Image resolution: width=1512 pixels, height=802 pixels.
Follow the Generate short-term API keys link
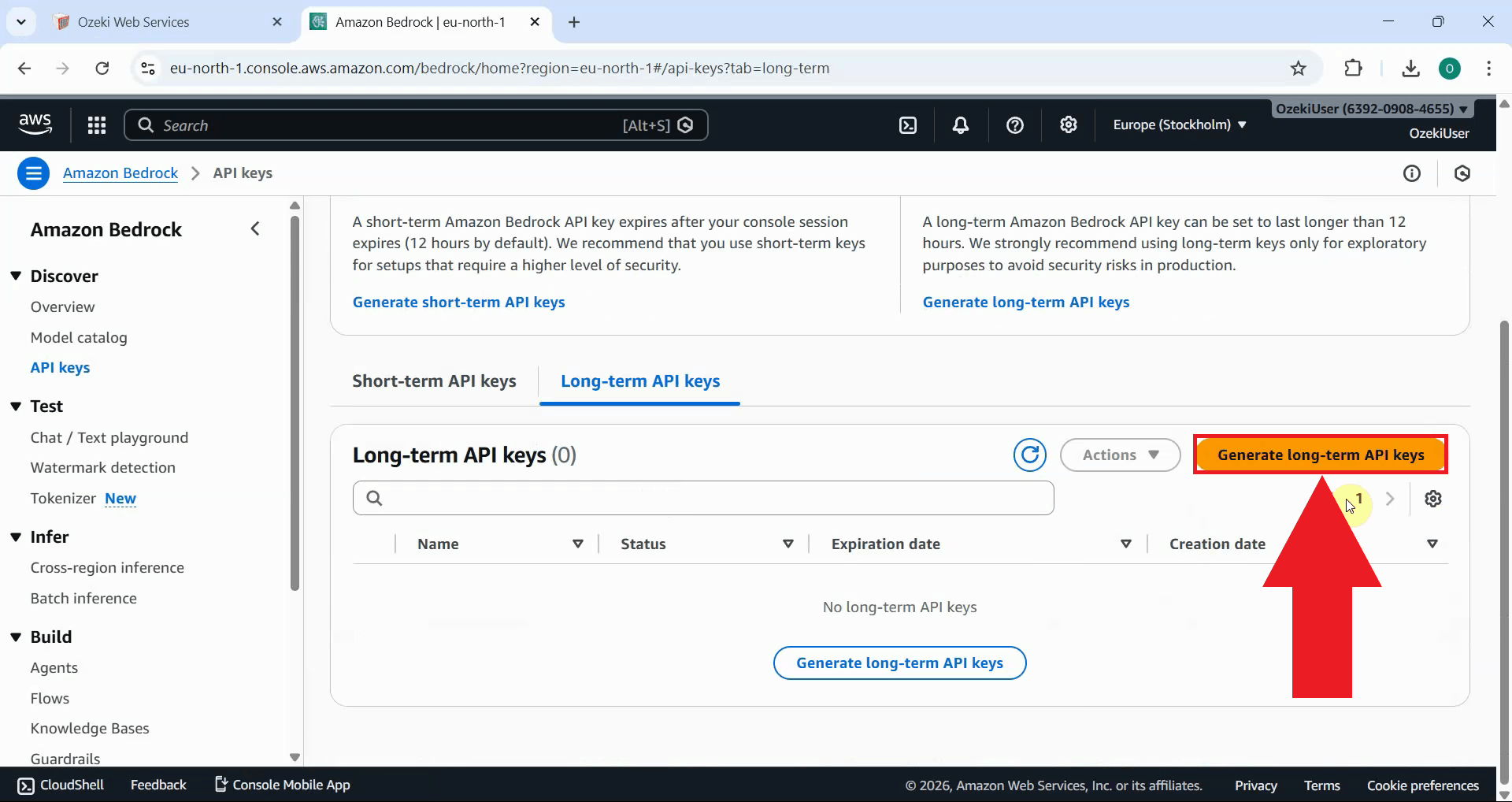(458, 303)
